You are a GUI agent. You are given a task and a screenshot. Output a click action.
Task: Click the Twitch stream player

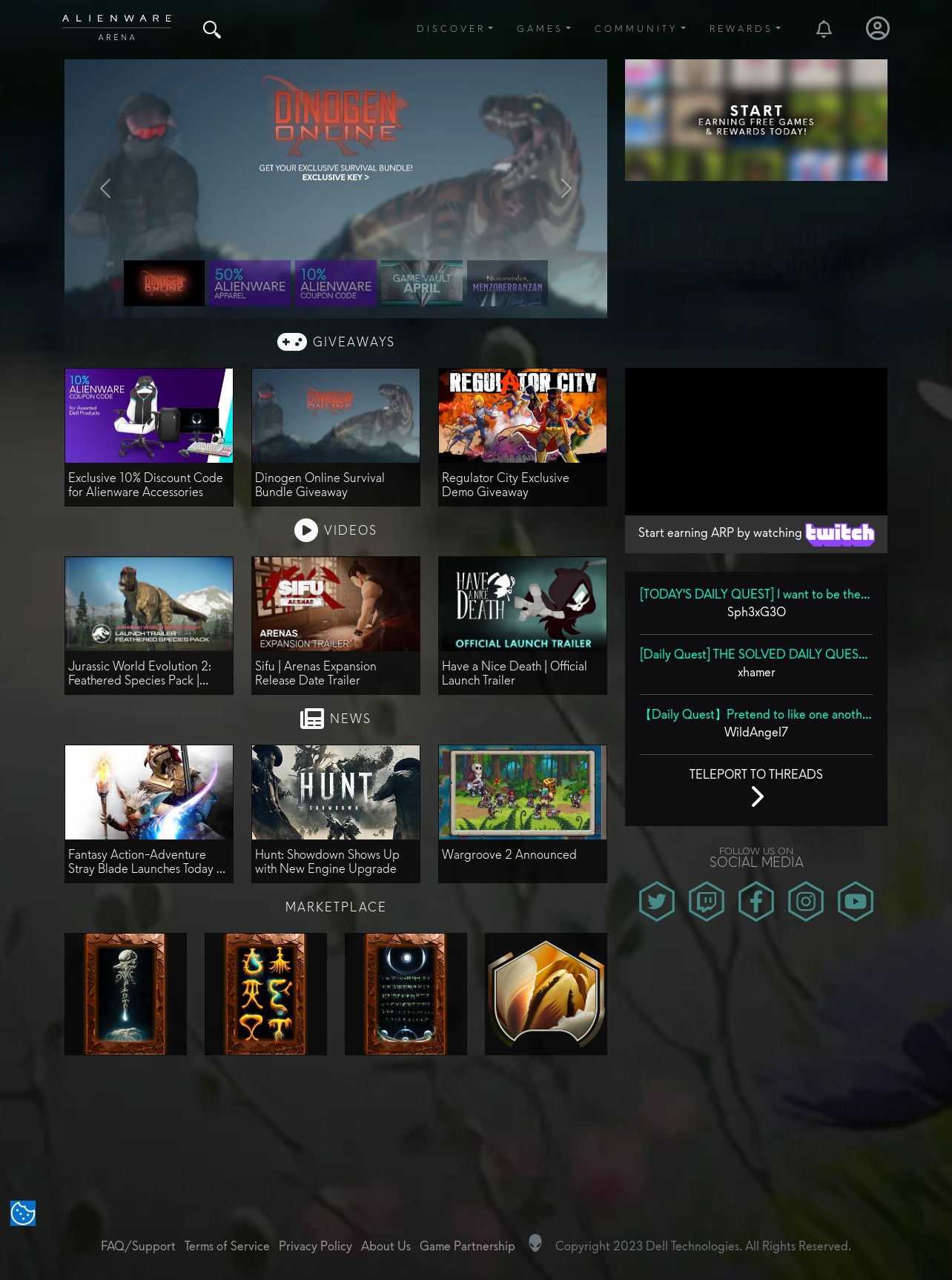pyautogui.click(x=756, y=442)
